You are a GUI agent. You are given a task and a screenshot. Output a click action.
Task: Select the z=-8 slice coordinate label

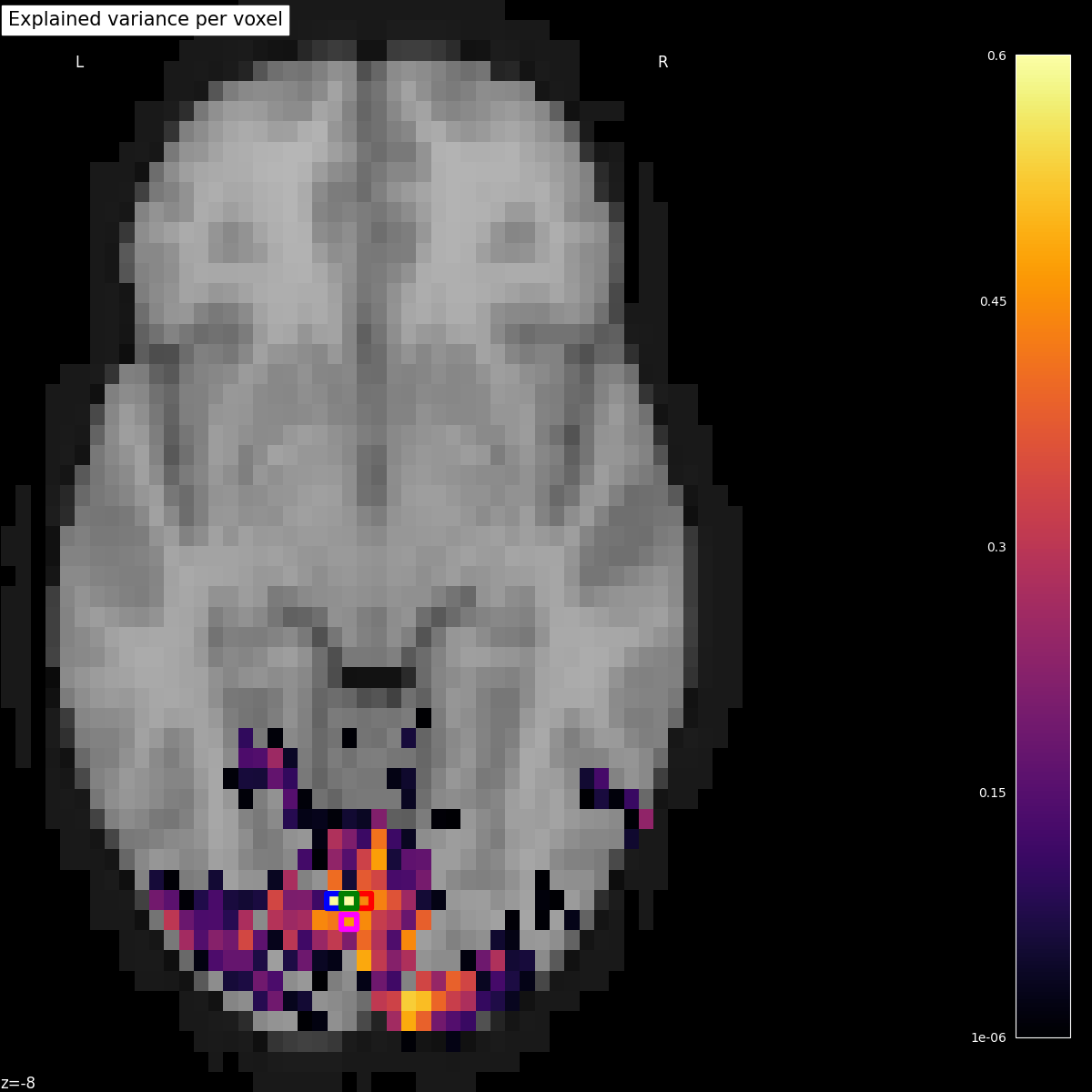(x=18, y=1083)
